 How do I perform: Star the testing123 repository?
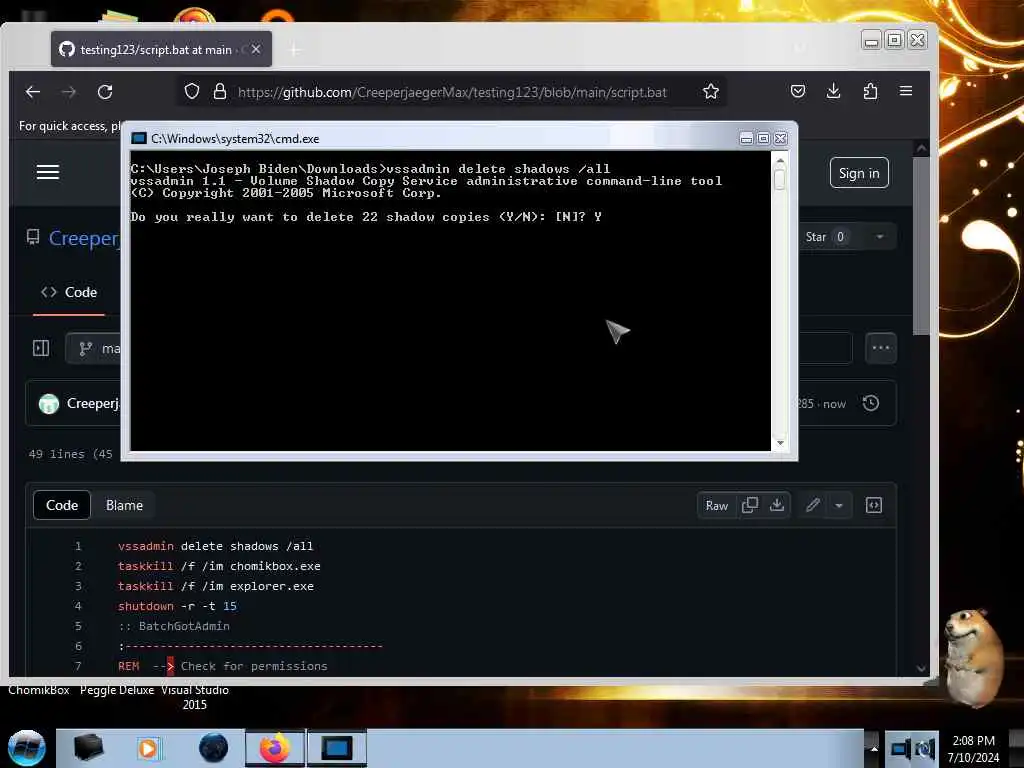(825, 237)
